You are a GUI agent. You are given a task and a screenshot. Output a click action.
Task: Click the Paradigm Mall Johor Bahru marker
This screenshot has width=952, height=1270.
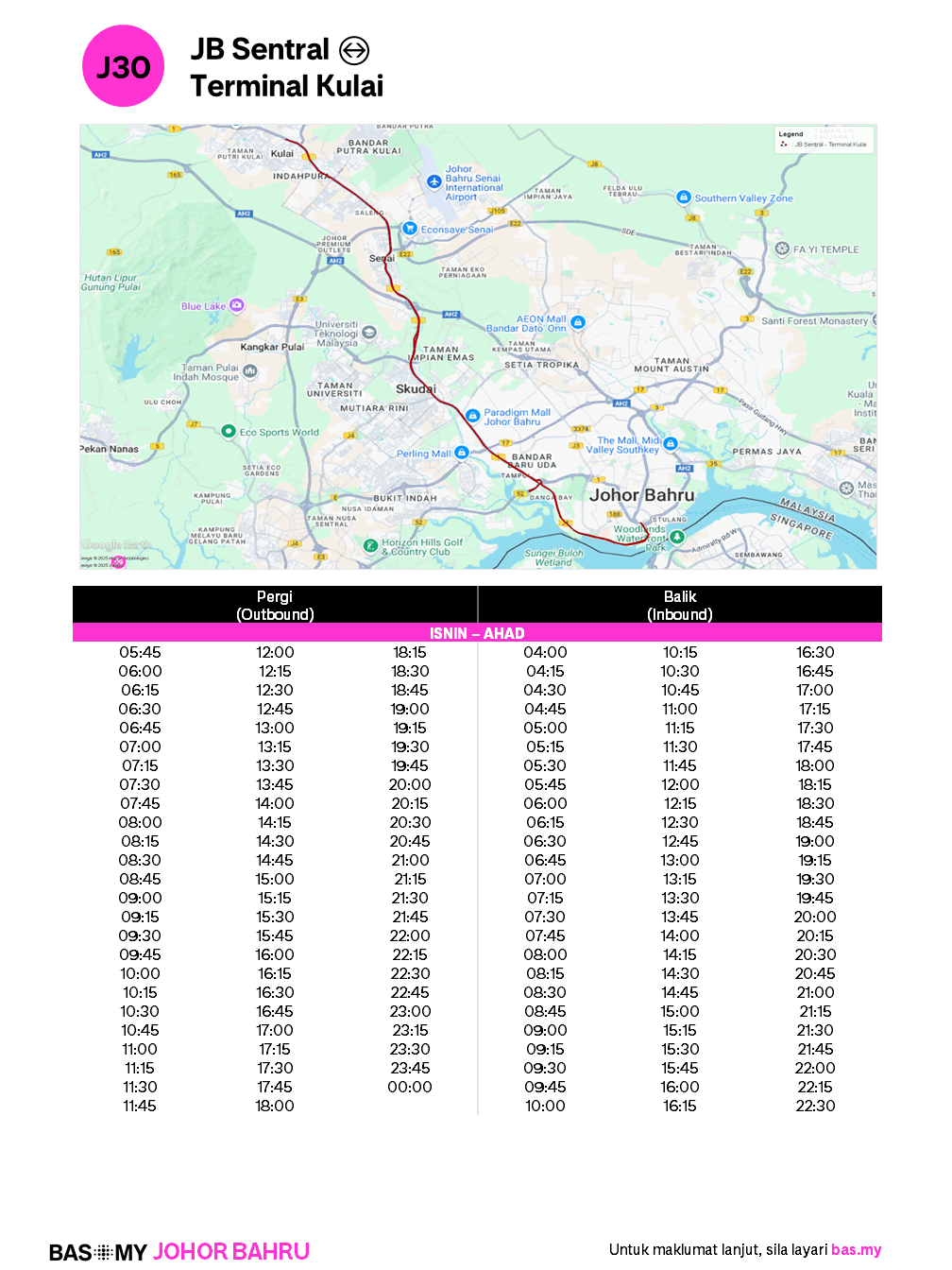[x=472, y=415]
